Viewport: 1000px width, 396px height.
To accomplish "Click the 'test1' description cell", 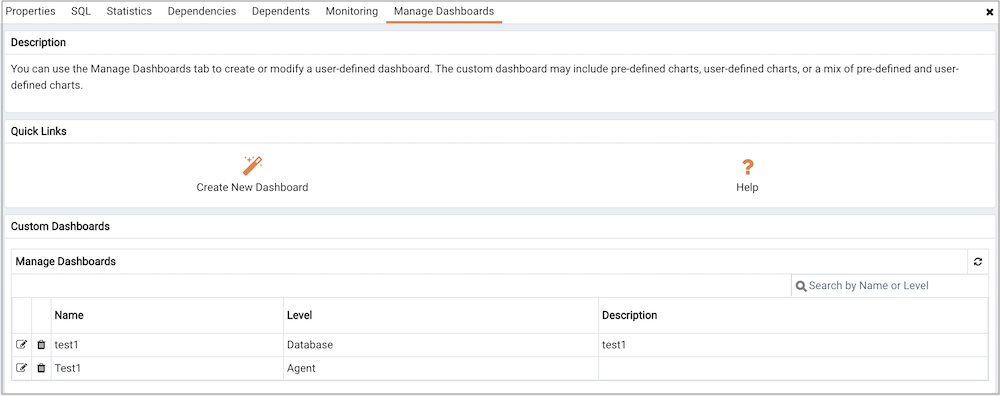I will coord(793,345).
